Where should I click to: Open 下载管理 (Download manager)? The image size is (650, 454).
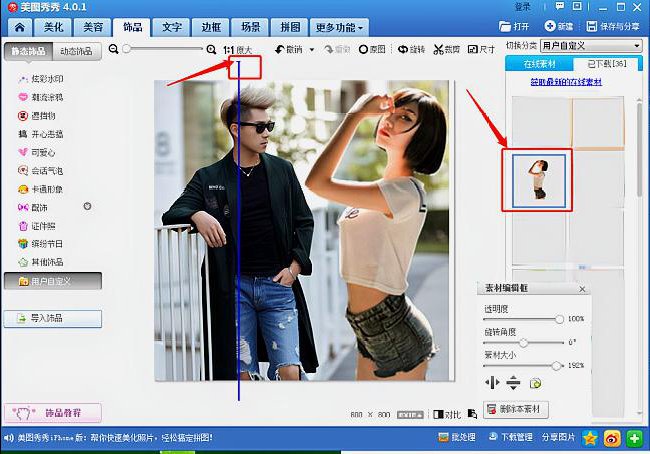click(x=510, y=437)
